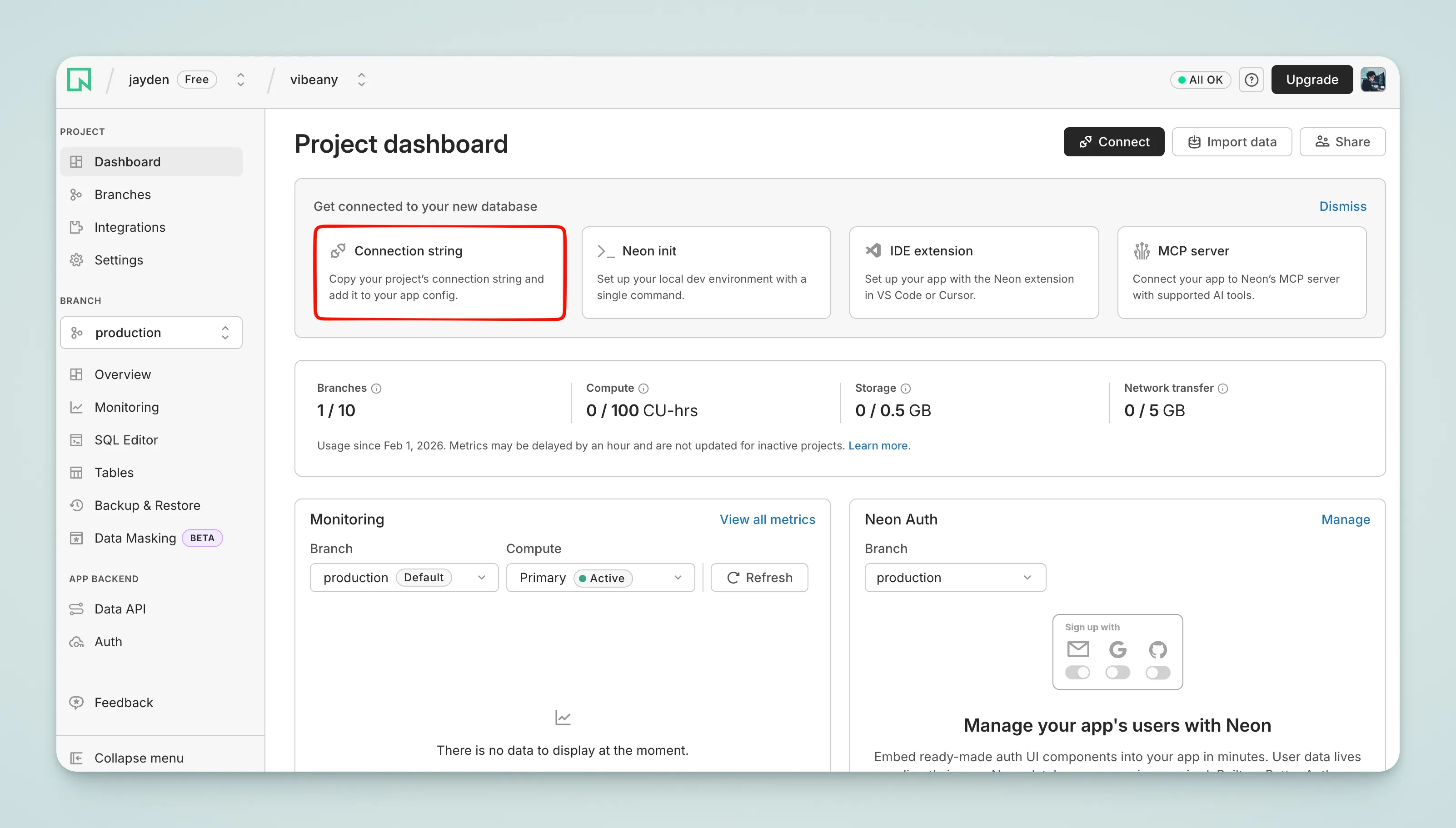The image size is (1456, 828).
Task: Open SQL Editor from sidebar
Action: (125, 439)
